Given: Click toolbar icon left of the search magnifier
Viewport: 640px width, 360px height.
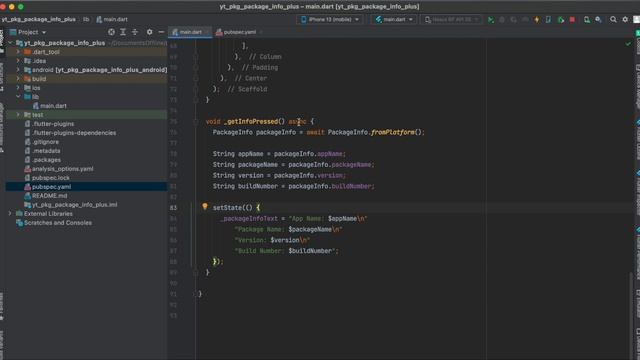Looking at the screenshot, I should point(598,20).
